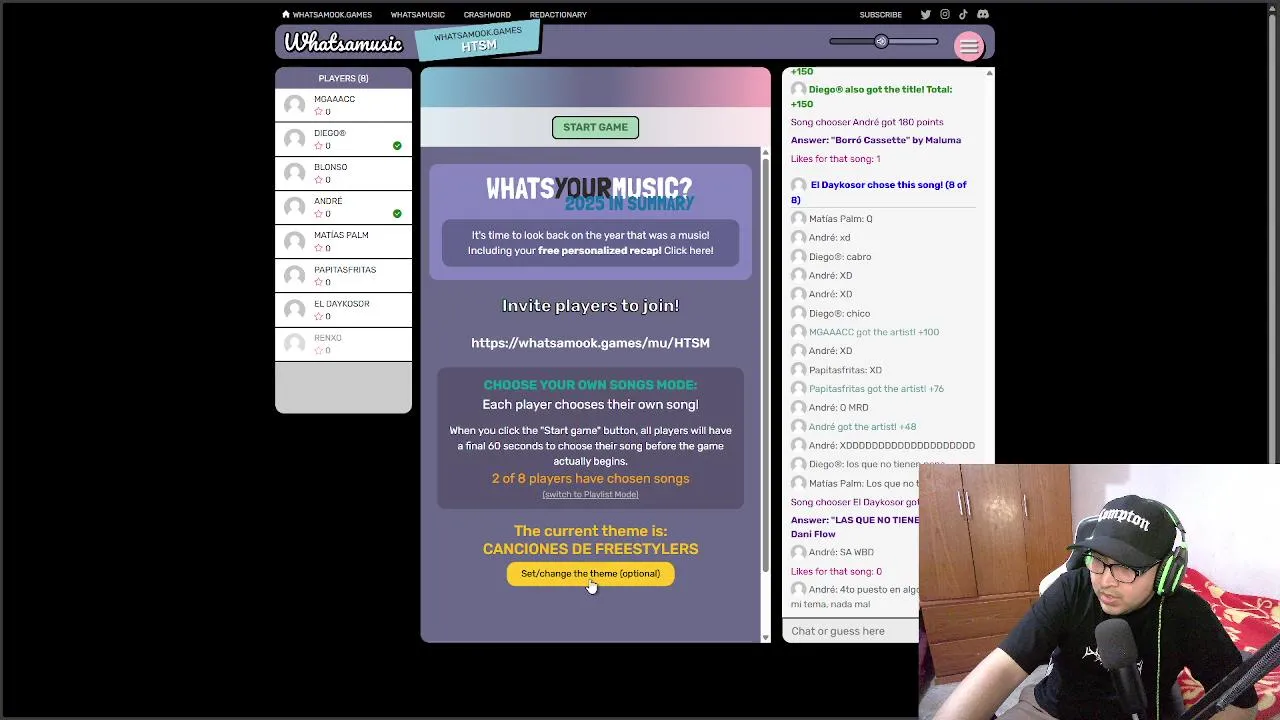Click 'Likes for that song: 1' message
Screen dimensions: 1280x720
835,158
